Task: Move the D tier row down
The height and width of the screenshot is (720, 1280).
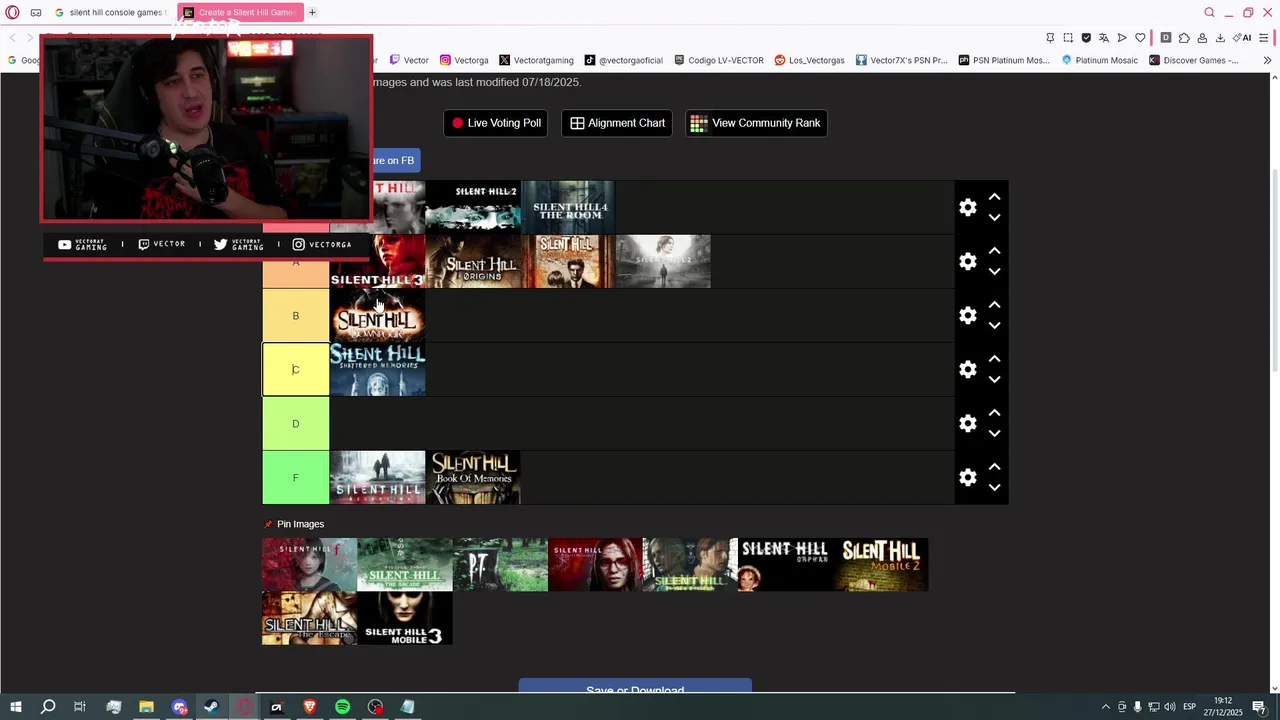Action: 994,433
